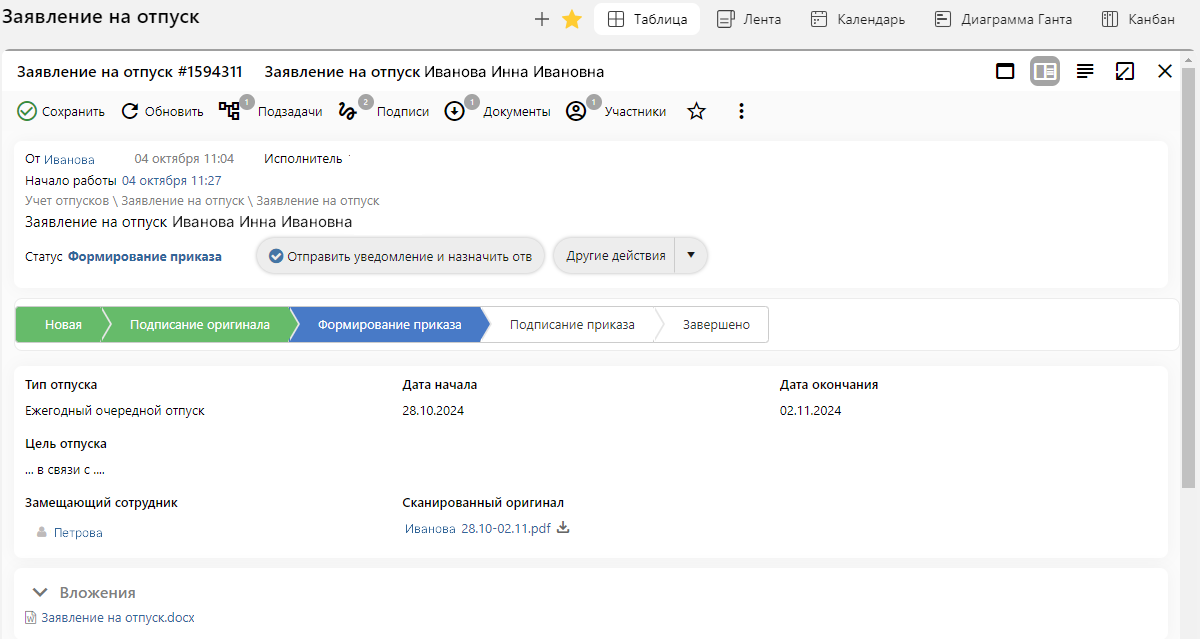Screen dimensions: 1200x639
Task: Collapse the Вложения section chevron
Action: (x=40, y=592)
